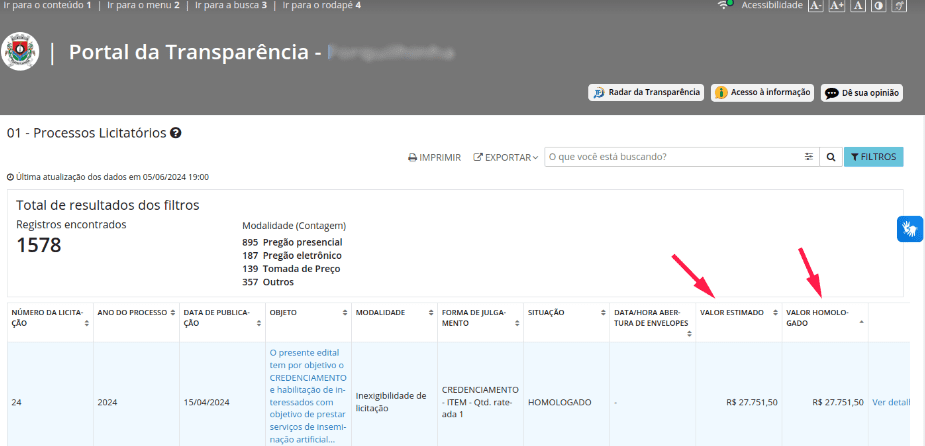The height and width of the screenshot is (446, 925).
Task: Open the CREDENCIAMENTO edital object link
Action: pos(308,396)
